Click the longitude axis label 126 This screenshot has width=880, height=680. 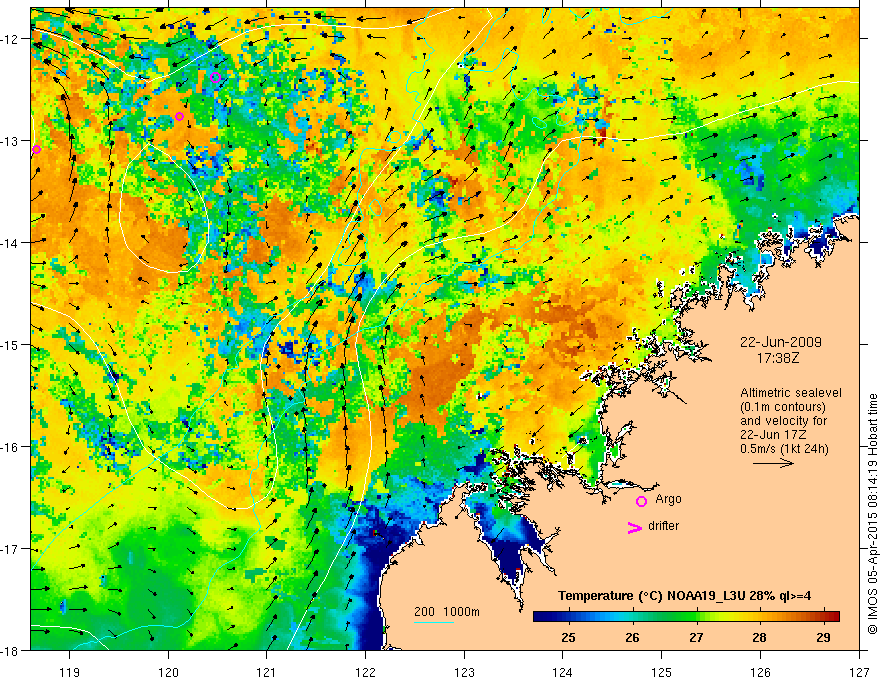click(x=760, y=672)
